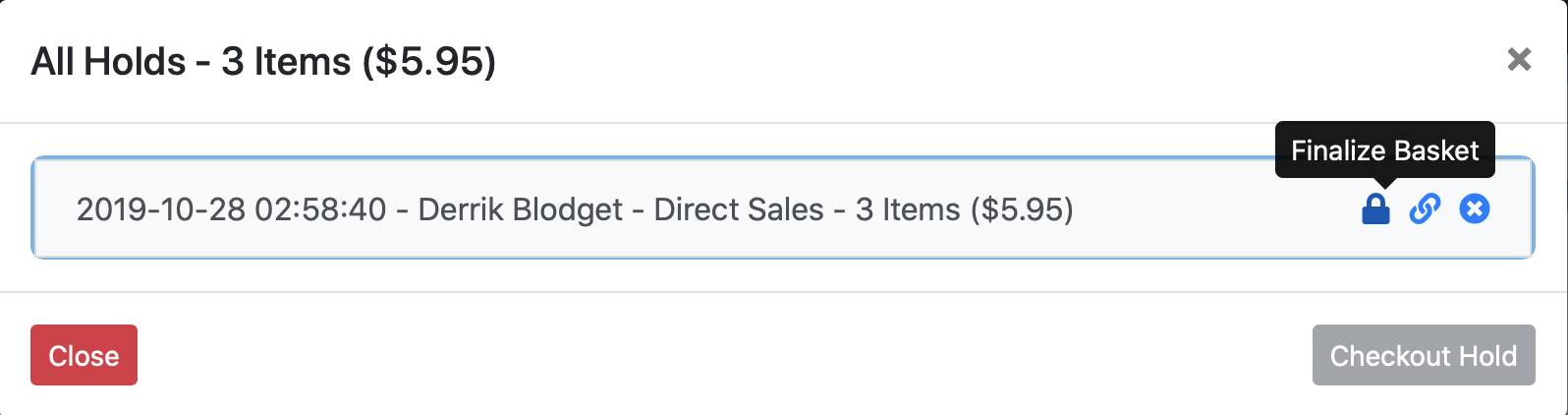Click the Checkout Hold button
This screenshot has width=1568, height=415.
pos(1424,355)
